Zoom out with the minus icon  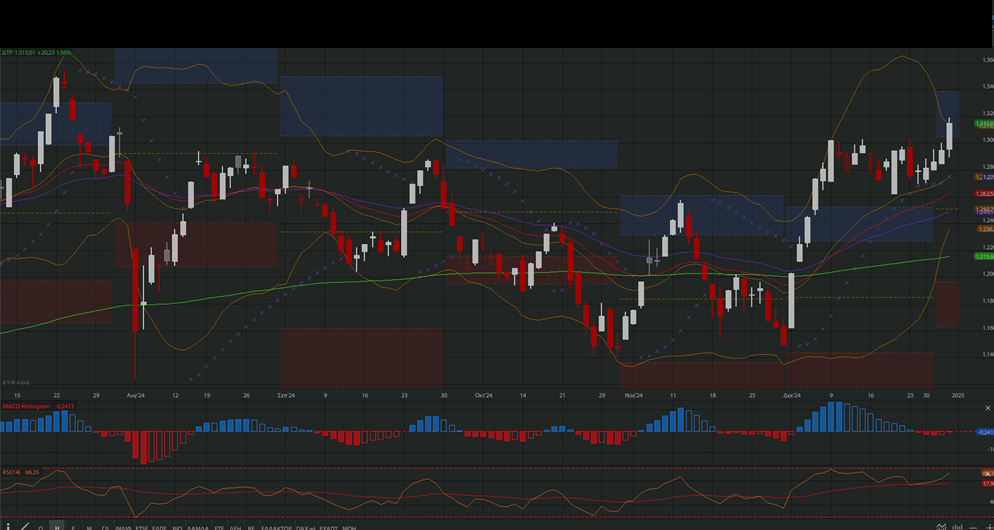coord(973,528)
